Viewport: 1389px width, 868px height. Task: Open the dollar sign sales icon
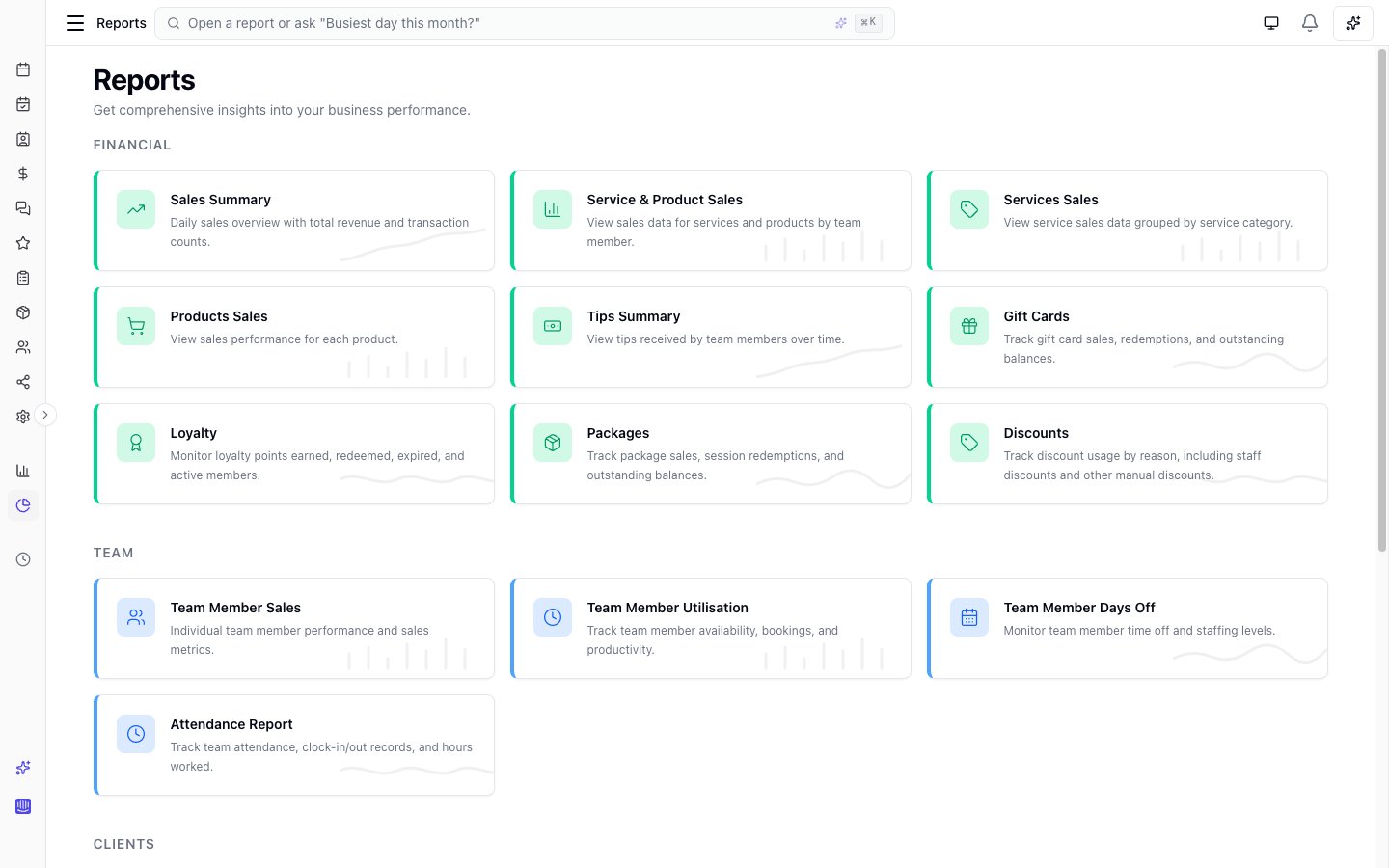[x=23, y=174]
